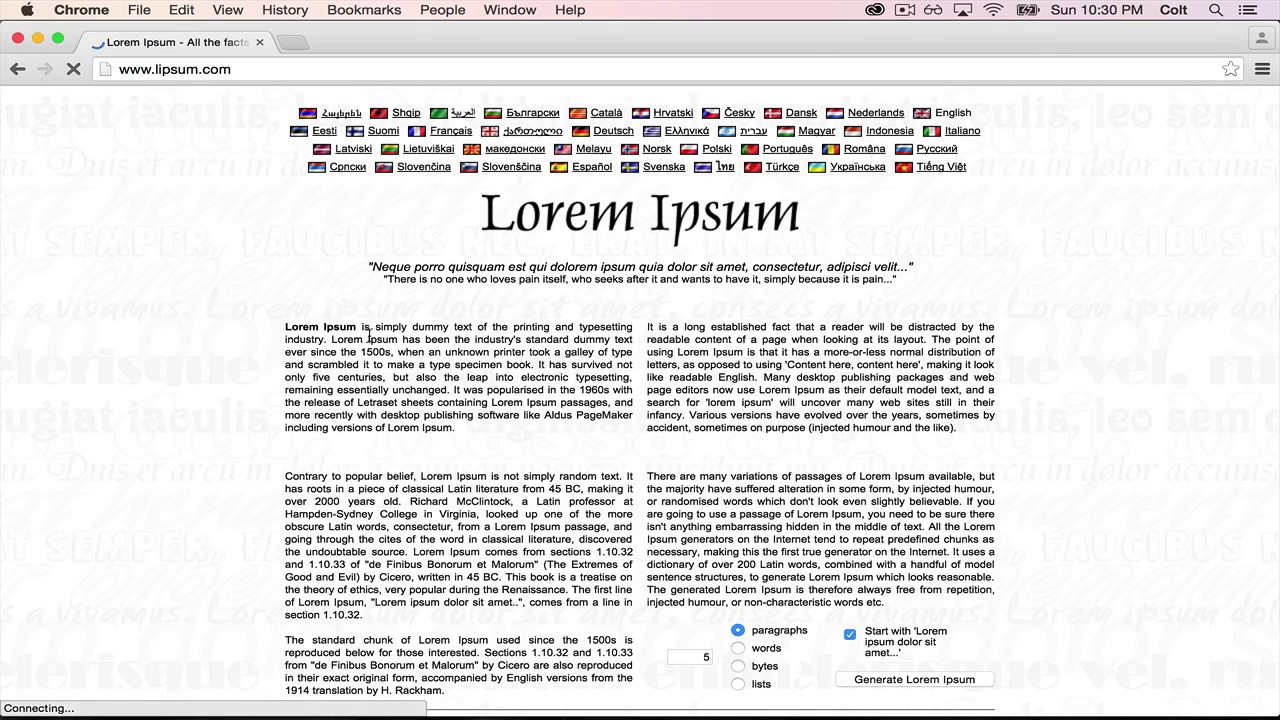Open the Window menu
Image resolution: width=1280 pixels, height=720 pixels.
tap(510, 10)
